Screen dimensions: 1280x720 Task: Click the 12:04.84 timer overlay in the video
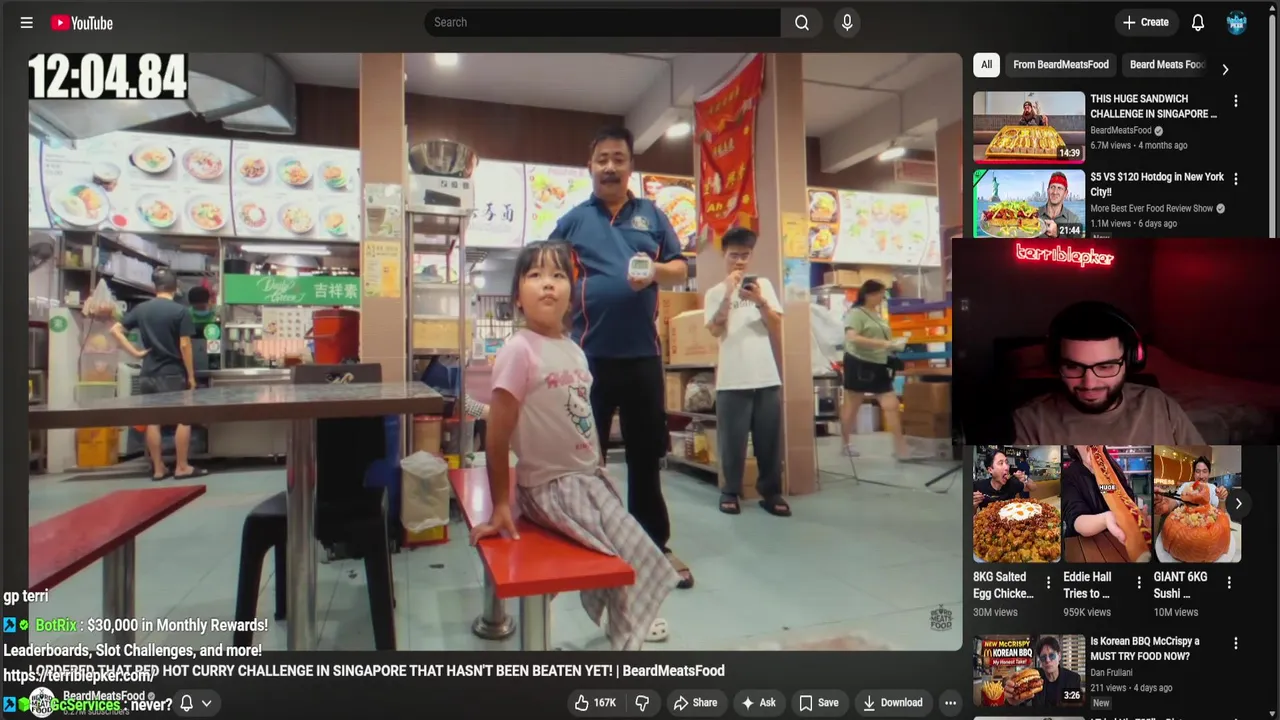107,77
